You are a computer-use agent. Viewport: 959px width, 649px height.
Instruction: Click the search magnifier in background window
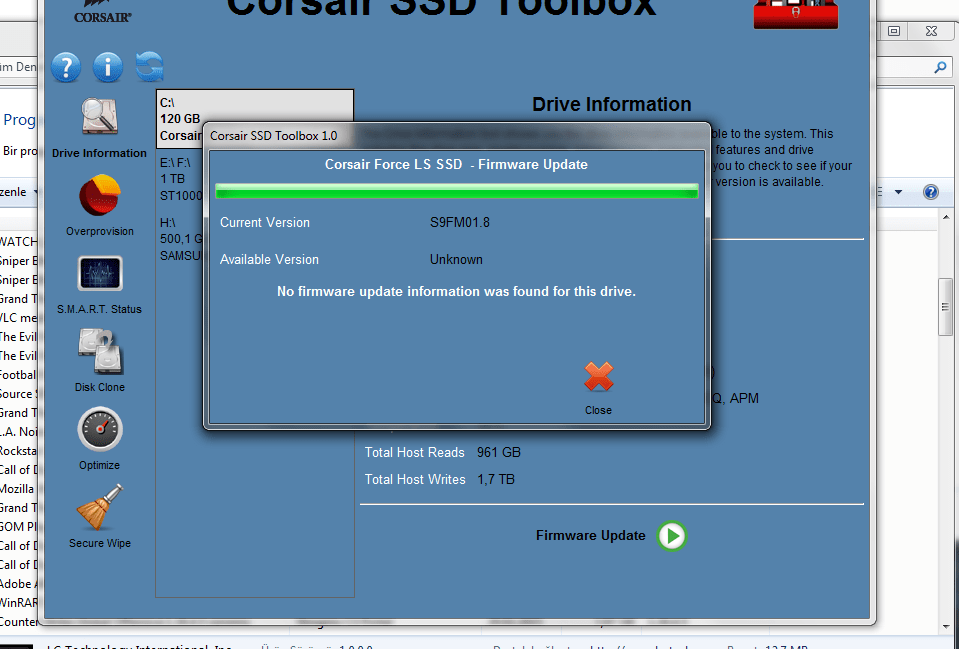(940, 67)
